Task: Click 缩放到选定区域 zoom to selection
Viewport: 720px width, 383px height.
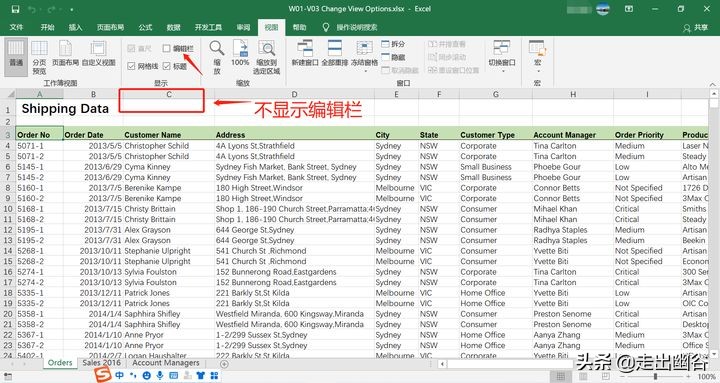Action: (266, 57)
